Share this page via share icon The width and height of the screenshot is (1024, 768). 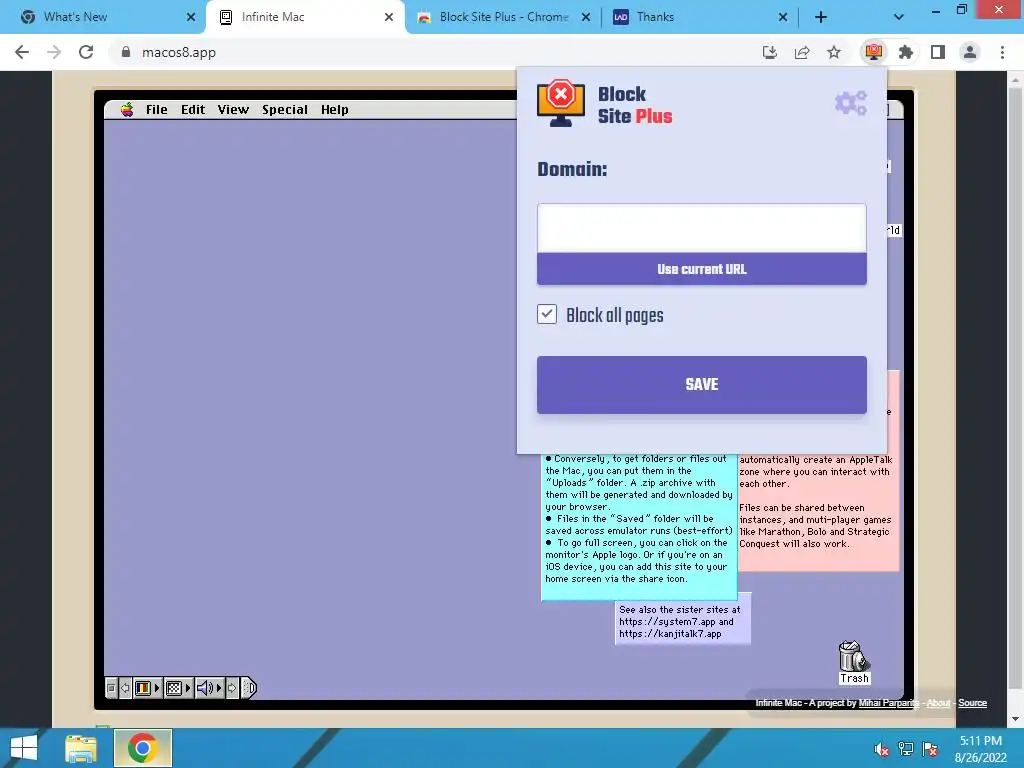pyautogui.click(x=802, y=52)
